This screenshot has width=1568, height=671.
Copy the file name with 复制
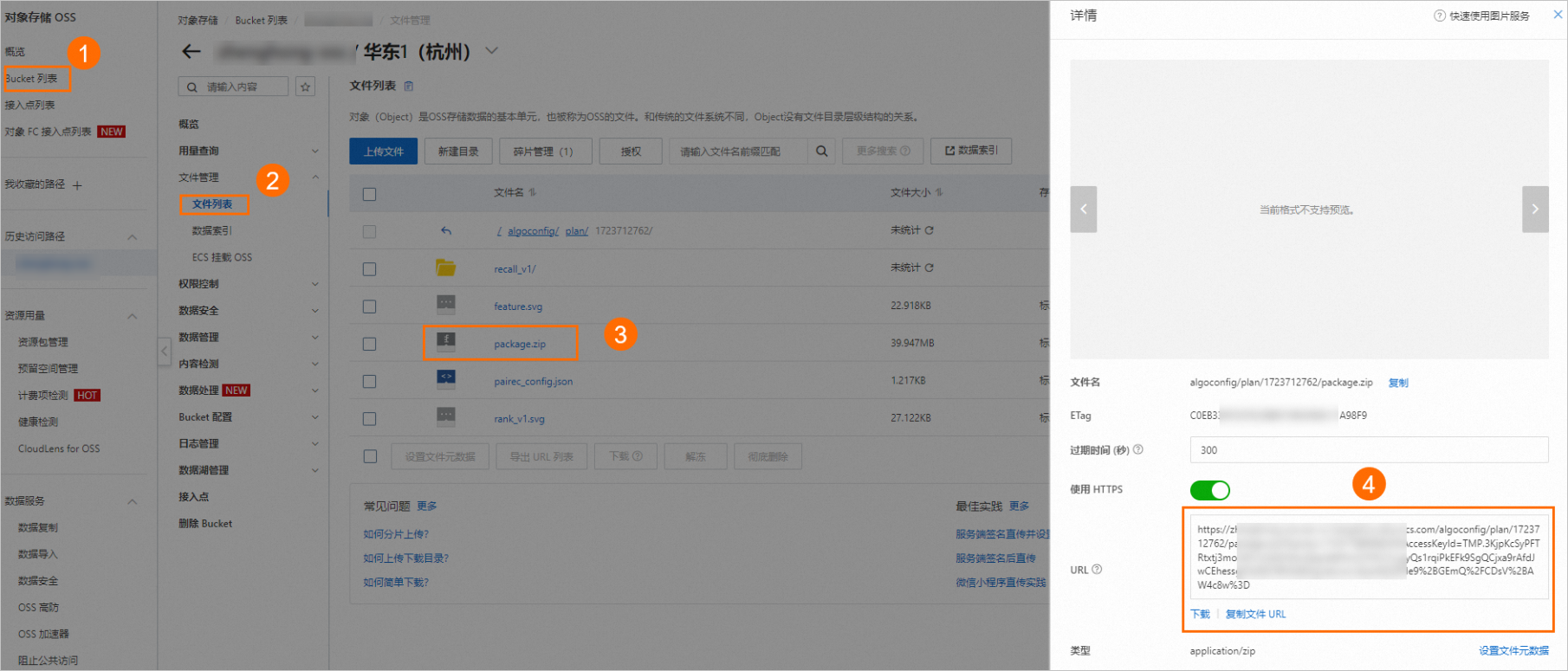(1398, 383)
